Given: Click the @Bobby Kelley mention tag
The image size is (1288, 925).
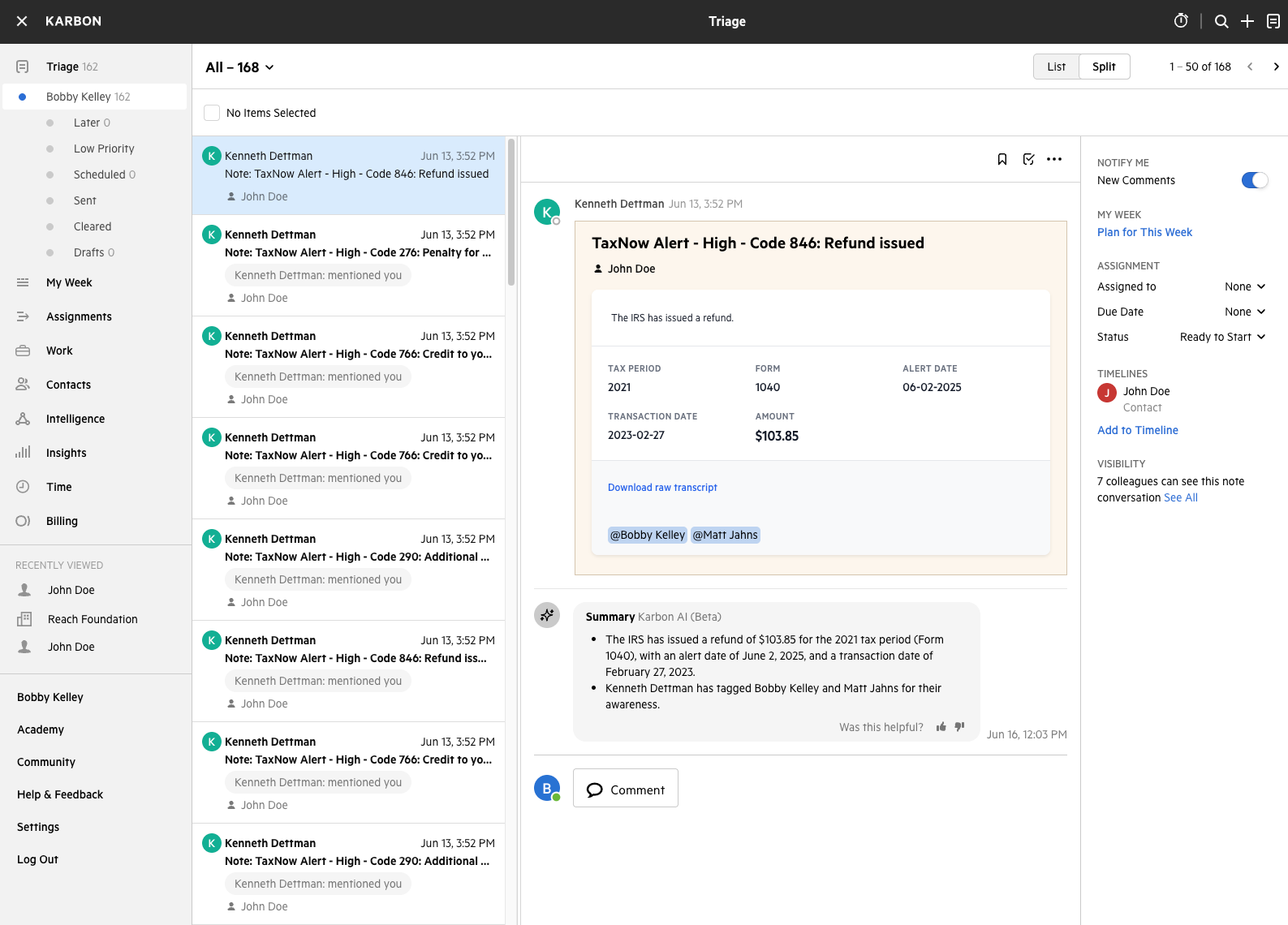Looking at the screenshot, I should (648, 535).
